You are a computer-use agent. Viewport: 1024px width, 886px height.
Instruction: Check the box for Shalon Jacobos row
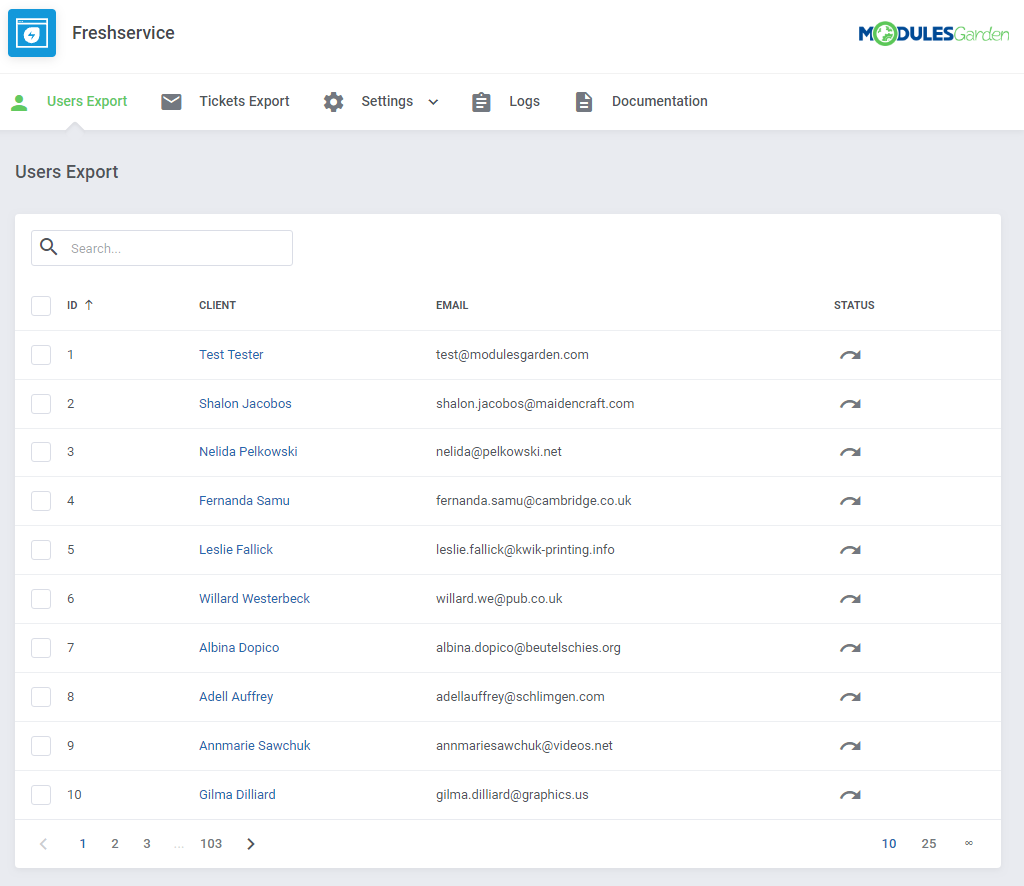[x=41, y=403]
